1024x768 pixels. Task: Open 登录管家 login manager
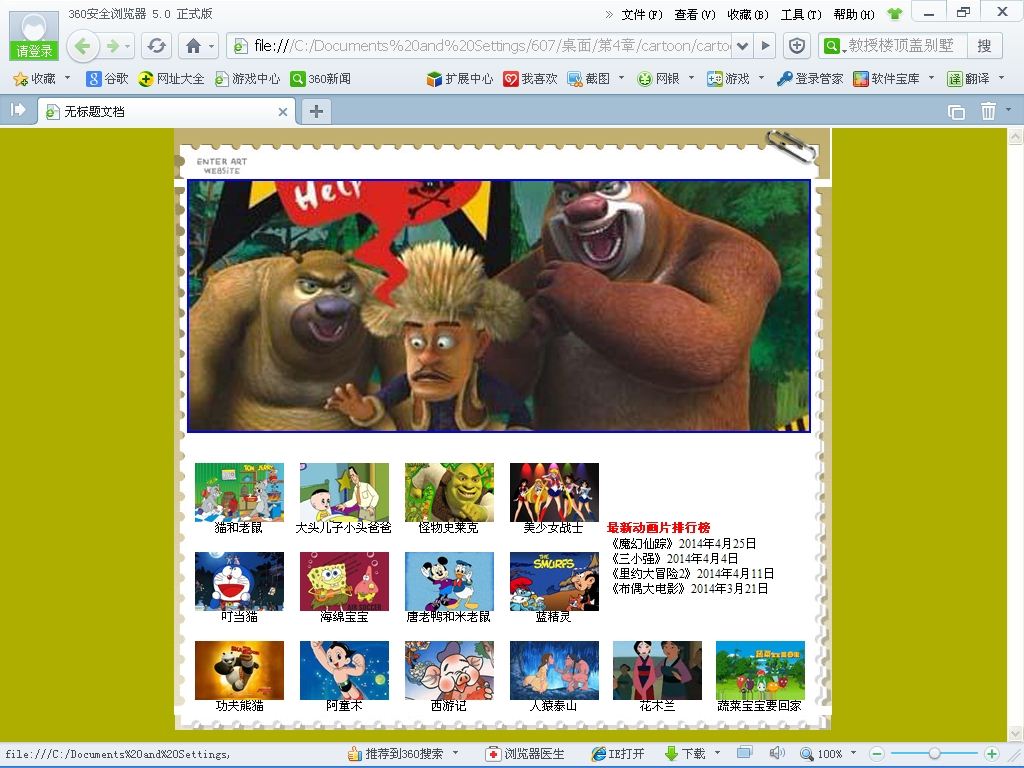[x=810, y=79]
